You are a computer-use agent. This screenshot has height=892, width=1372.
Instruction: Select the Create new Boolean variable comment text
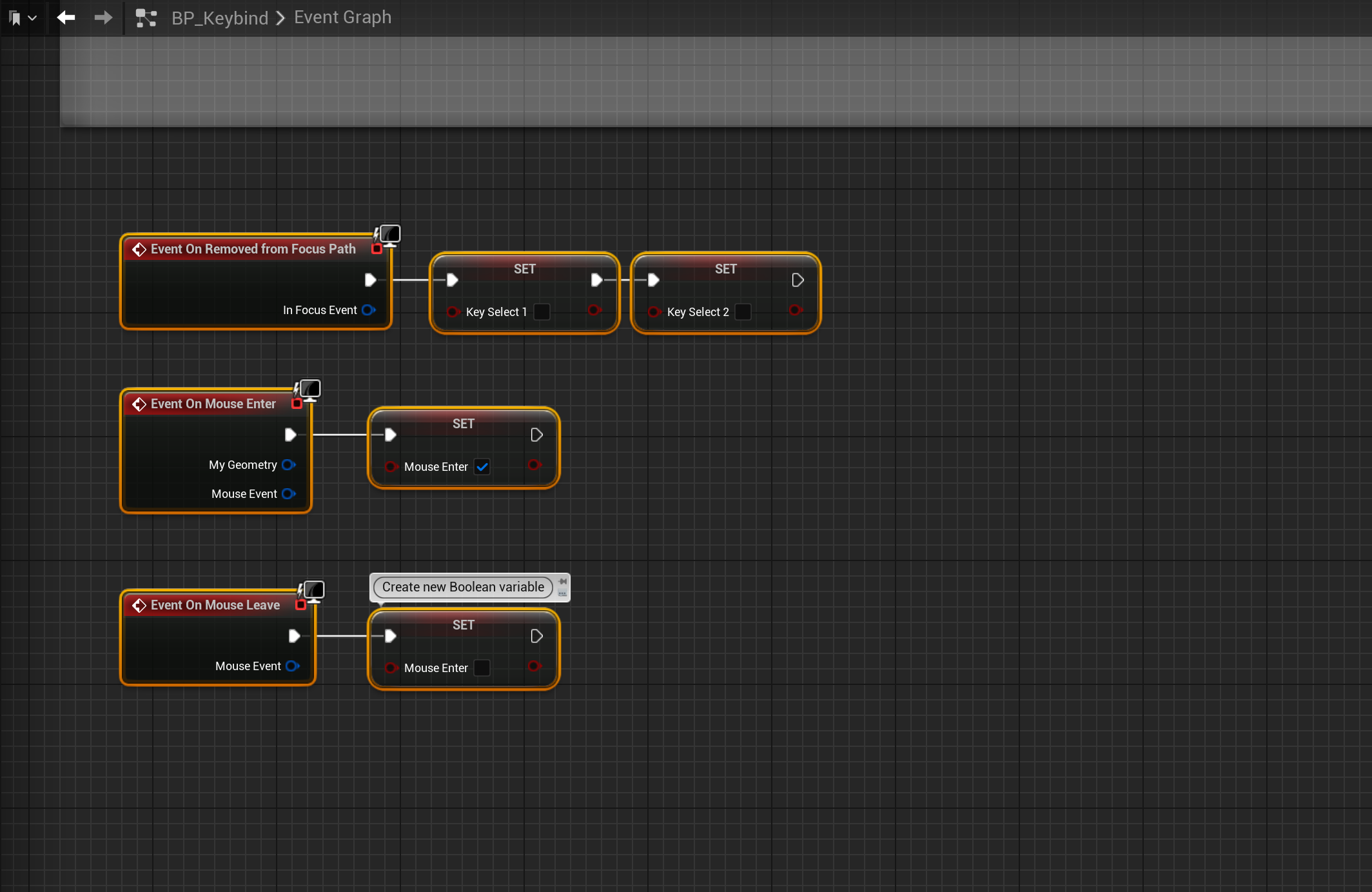coord(463,587)
